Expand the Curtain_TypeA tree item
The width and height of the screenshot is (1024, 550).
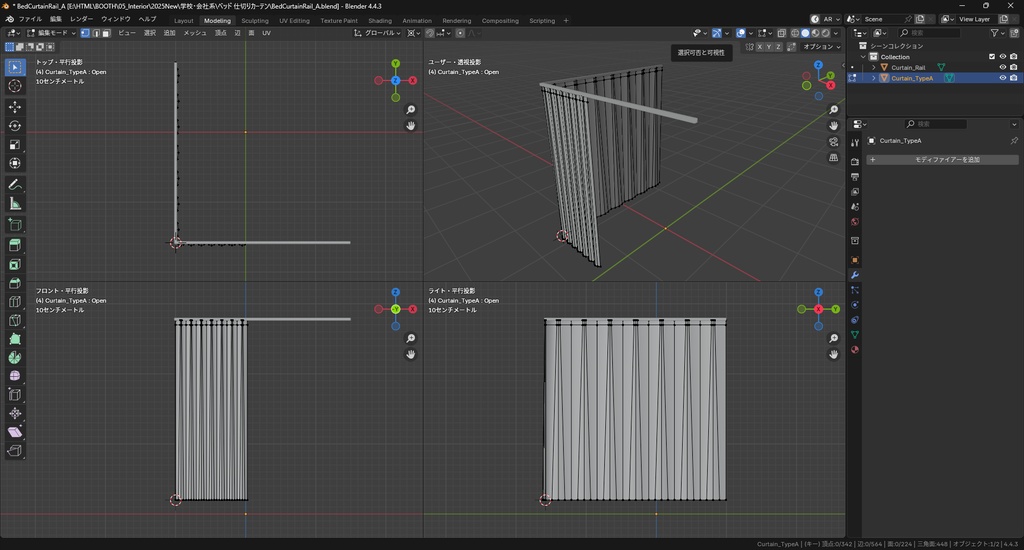pos(873,78)
